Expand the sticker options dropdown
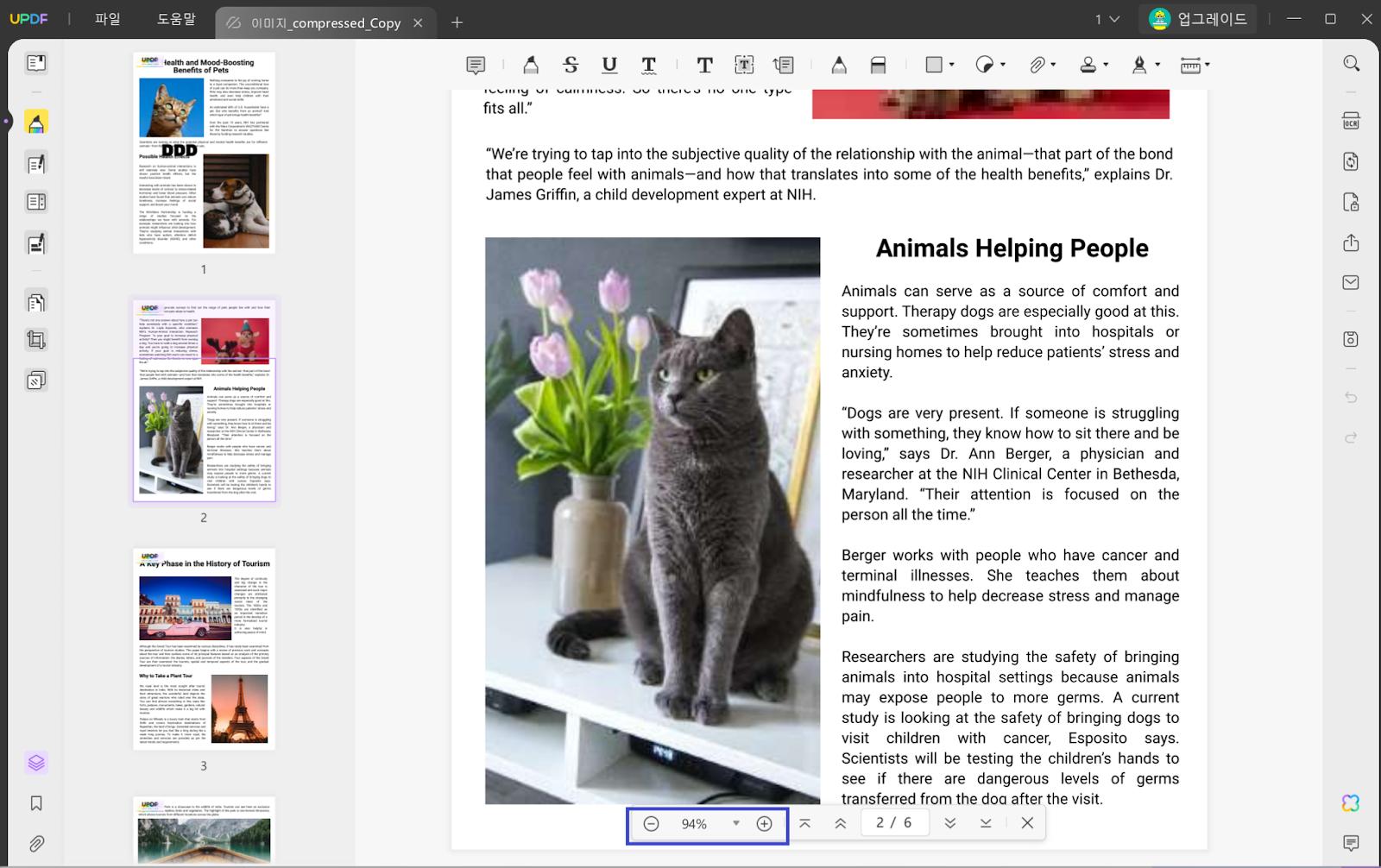 pyautogui.click(x=1003, y=65)
